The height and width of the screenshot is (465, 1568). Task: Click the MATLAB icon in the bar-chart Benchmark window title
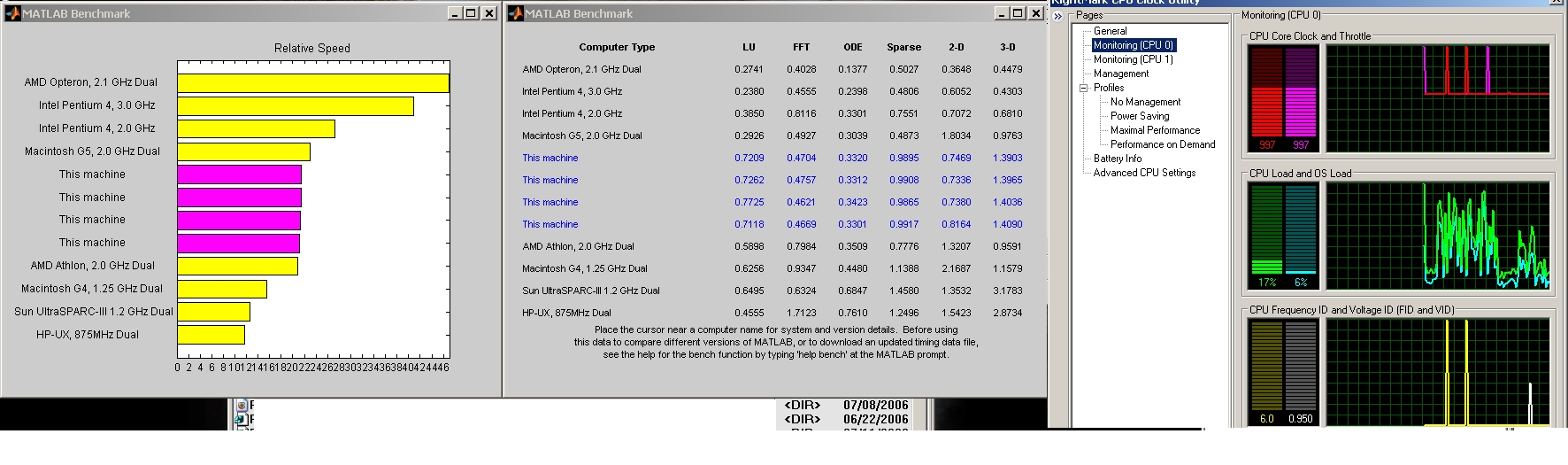click(x=13, y=13)
